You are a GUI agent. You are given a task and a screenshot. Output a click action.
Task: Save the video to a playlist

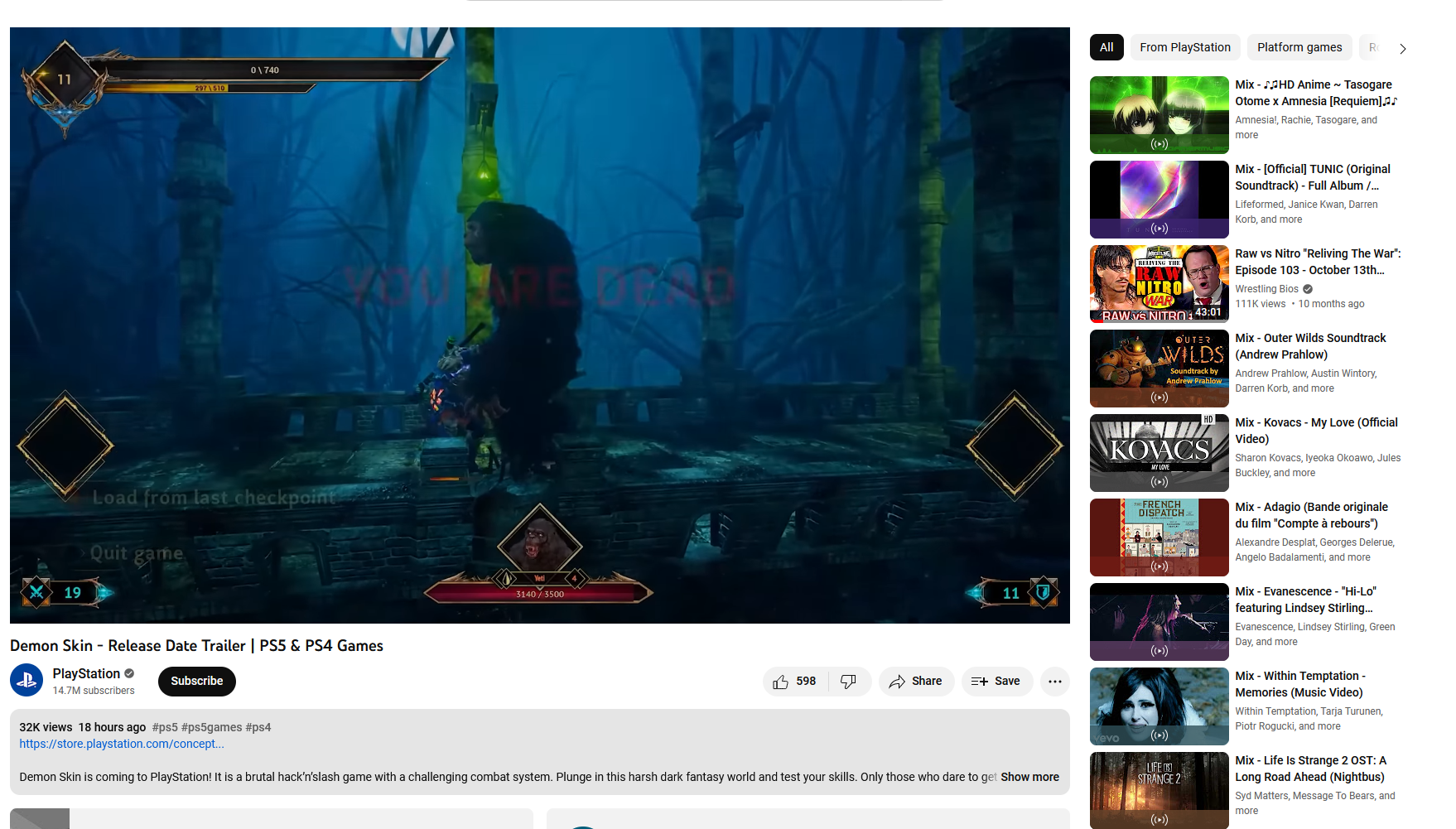pyautogui.click(x=996, y=682)
